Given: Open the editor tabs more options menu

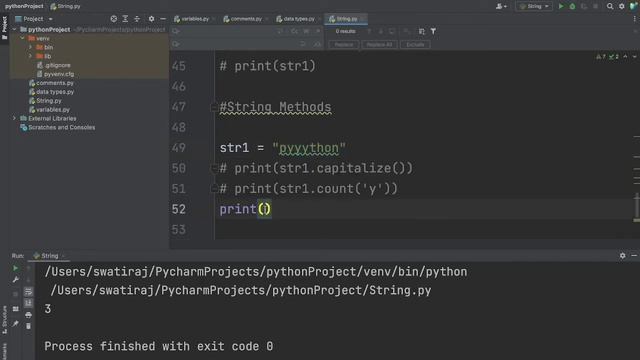Looking at the screenshot, I should (x=635, y=19).
